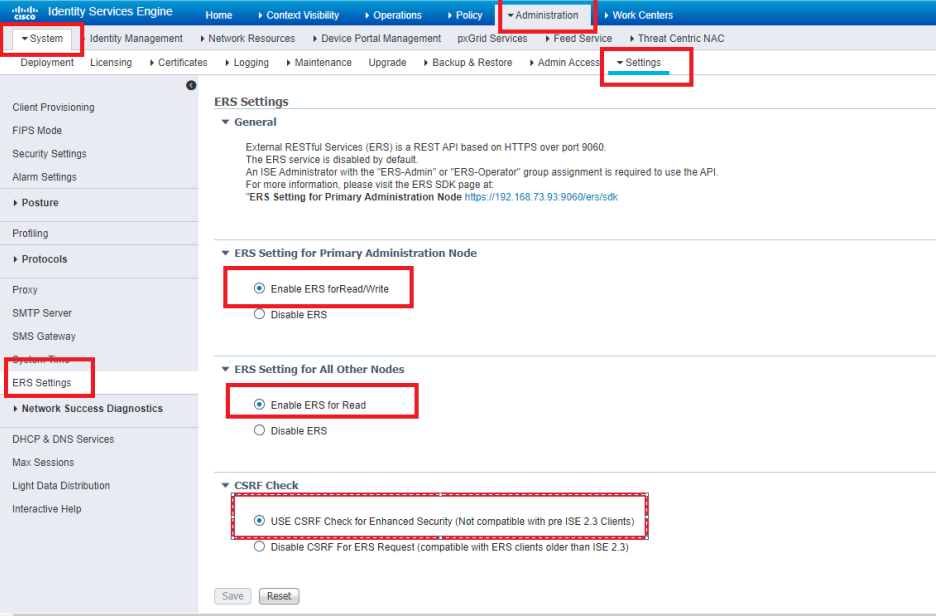
Task: Enable USE CSRF Check for Enhanced Security
Action: tap(259, 519)
